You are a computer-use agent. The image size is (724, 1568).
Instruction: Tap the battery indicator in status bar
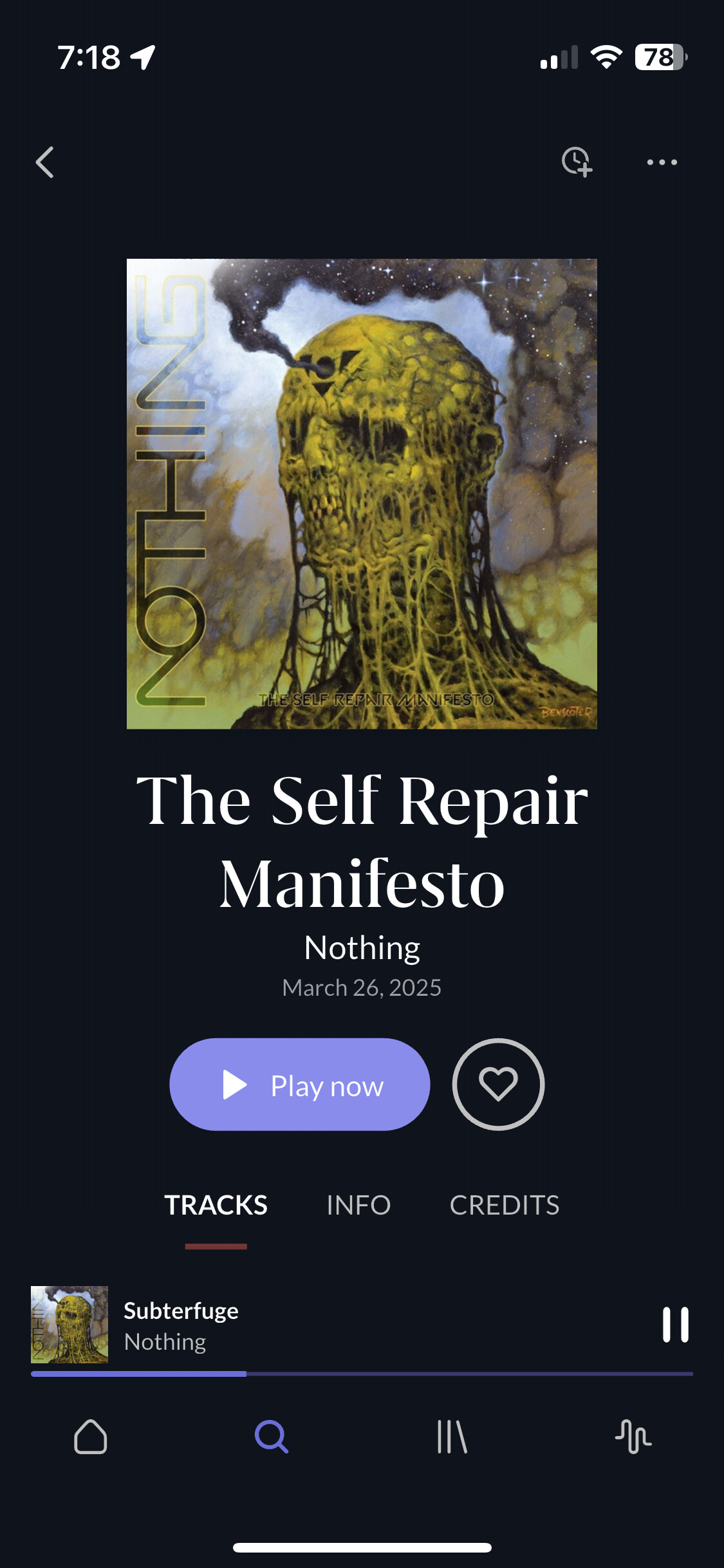(661, 57)
